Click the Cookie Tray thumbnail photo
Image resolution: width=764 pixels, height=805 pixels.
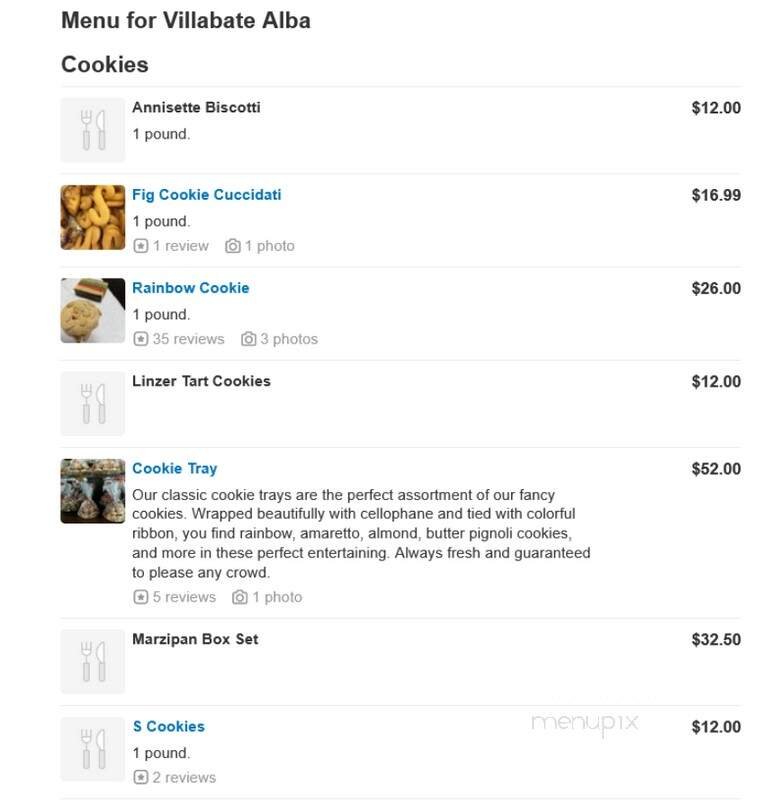(92, 489)
